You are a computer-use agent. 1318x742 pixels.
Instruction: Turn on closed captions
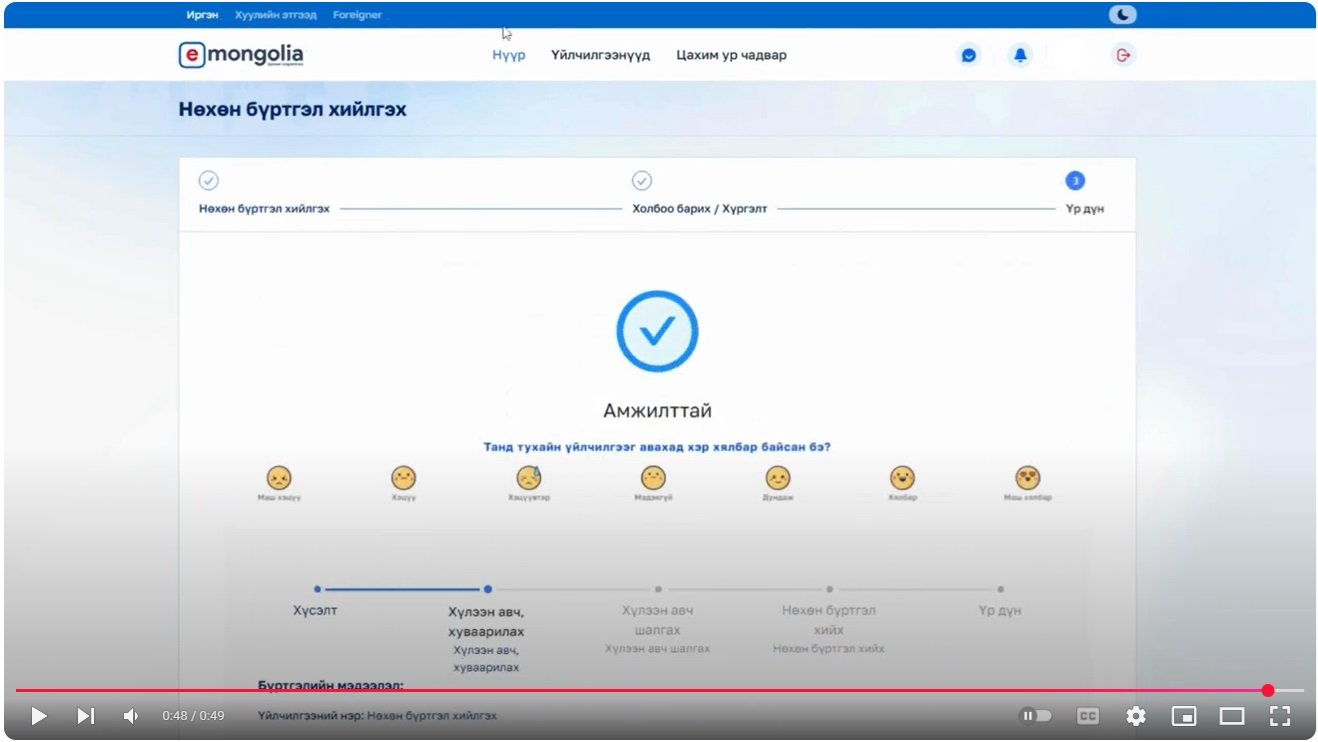coord(1087,716)
